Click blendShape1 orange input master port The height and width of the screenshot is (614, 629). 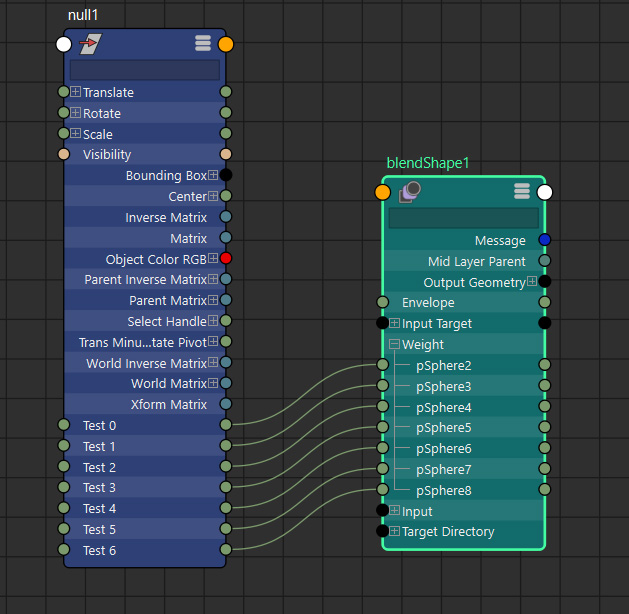click(x=383, y=192)
